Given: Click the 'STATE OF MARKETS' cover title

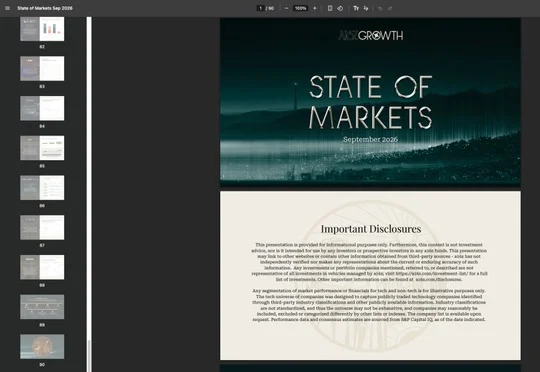Looking at the screenshot, I should tap(371, 102).
